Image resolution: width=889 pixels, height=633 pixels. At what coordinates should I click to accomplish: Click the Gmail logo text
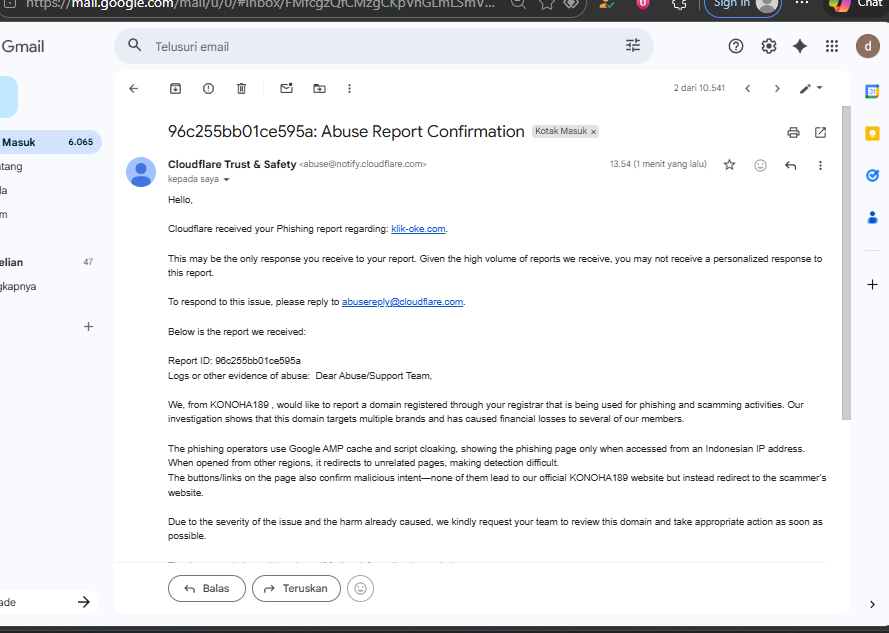(23, 47)
